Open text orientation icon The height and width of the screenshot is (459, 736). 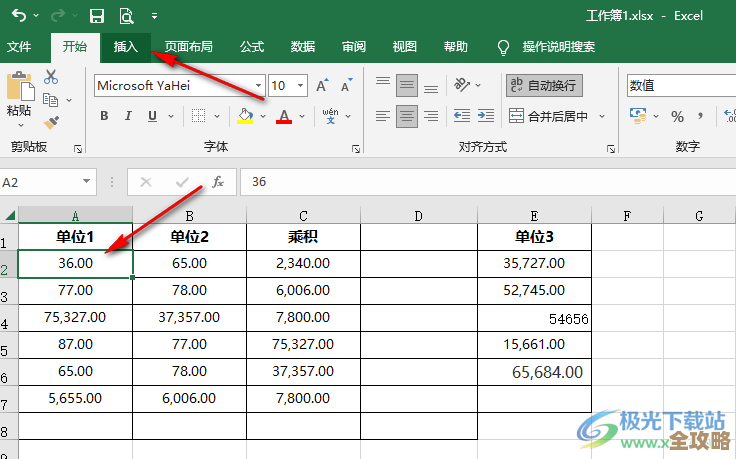coord(462,85)
